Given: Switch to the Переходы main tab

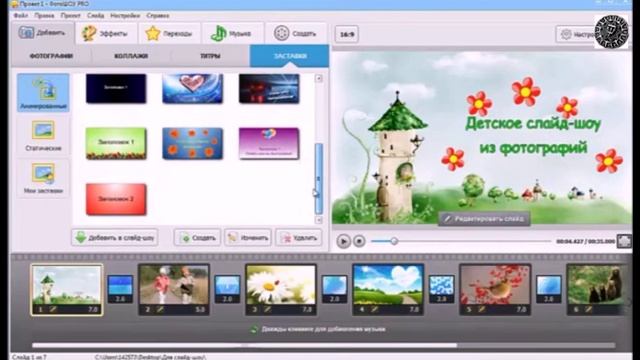Looking at the screenshot, I should [169, 33].
